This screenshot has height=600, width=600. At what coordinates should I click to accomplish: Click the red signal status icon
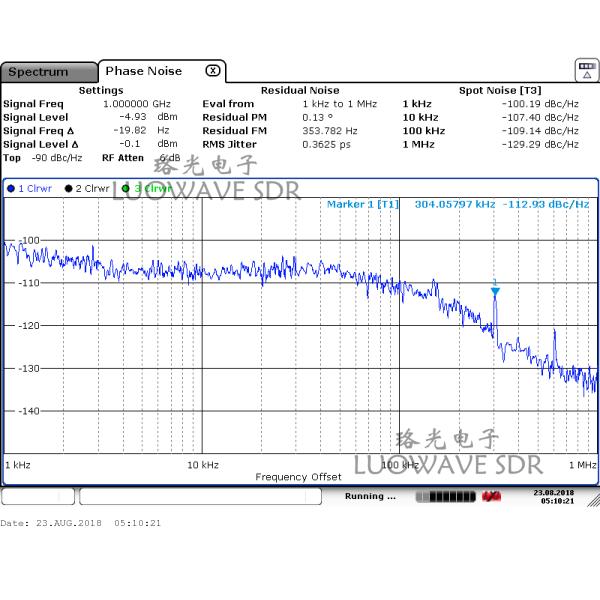pyautogui.click(x=491, y=497)
